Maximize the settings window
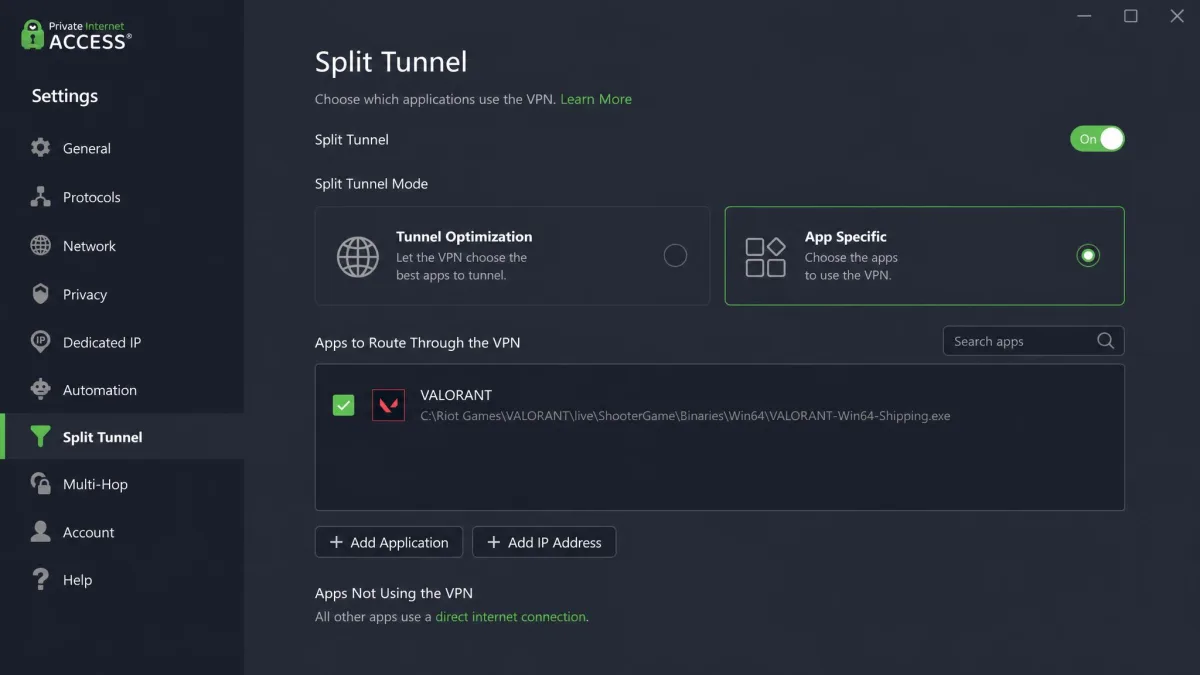1200x675 pixels. coord(1131,16)
